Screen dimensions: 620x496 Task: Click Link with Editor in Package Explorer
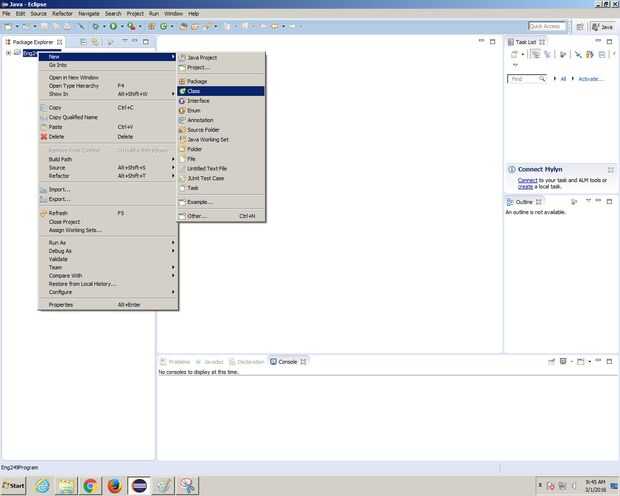95,42
